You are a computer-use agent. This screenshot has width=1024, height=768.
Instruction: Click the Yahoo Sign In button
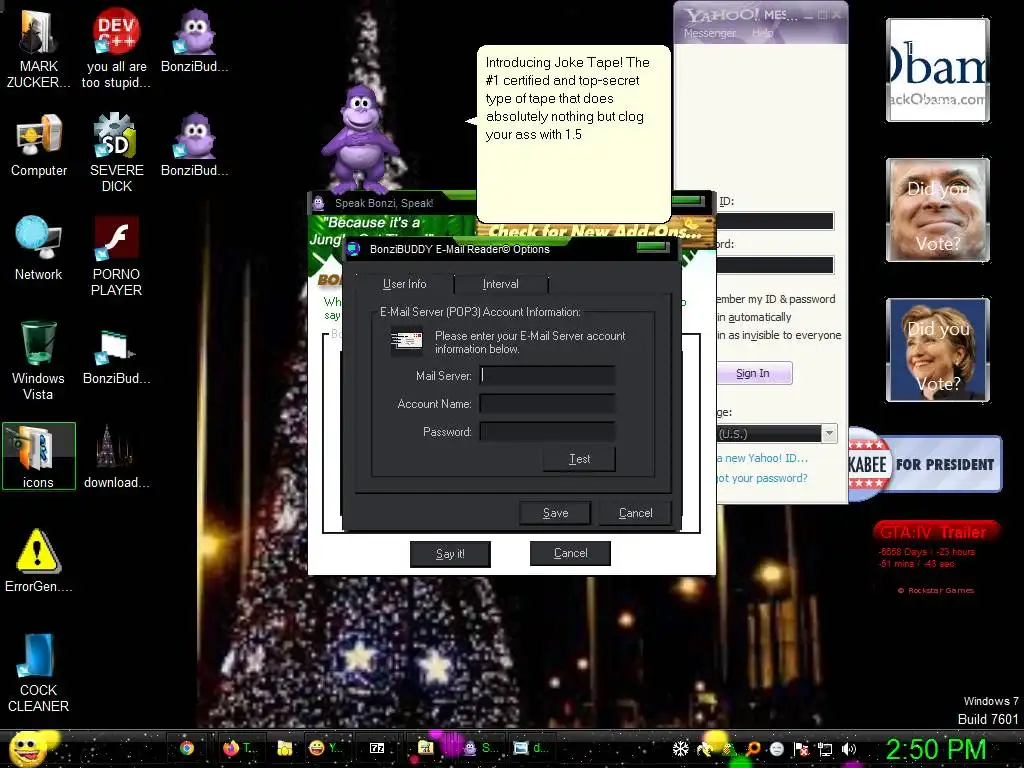[x=753, y=374]
